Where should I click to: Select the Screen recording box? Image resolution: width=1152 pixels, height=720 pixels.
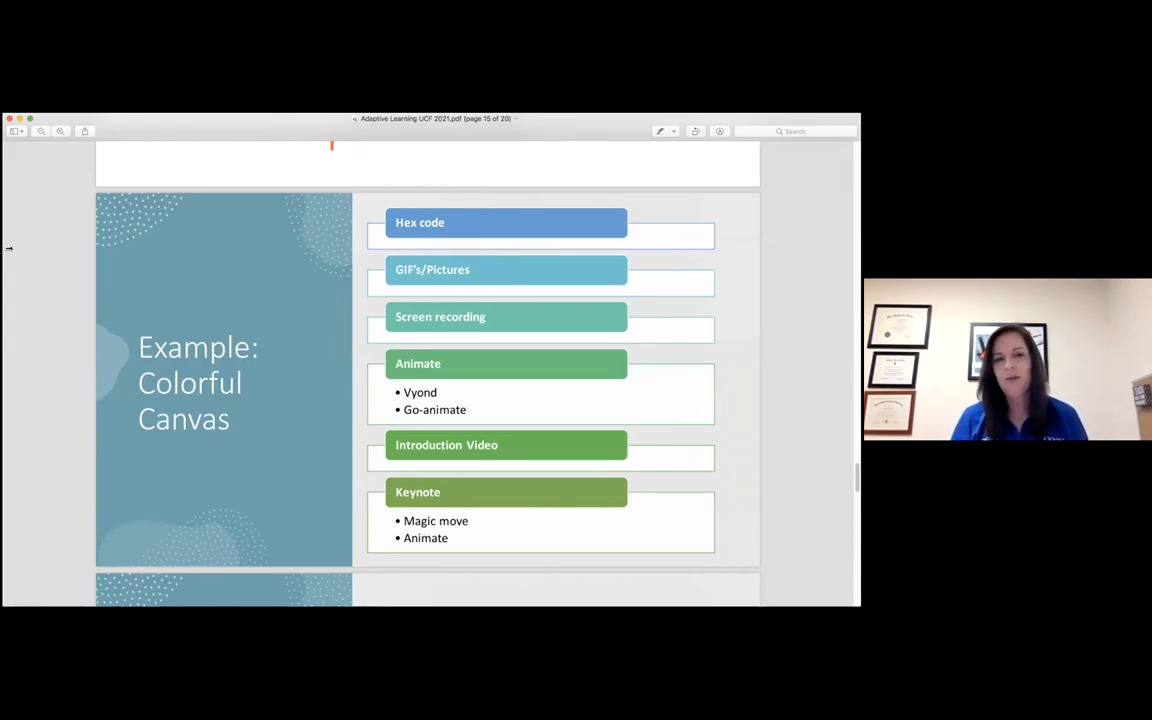pos(506,317)
